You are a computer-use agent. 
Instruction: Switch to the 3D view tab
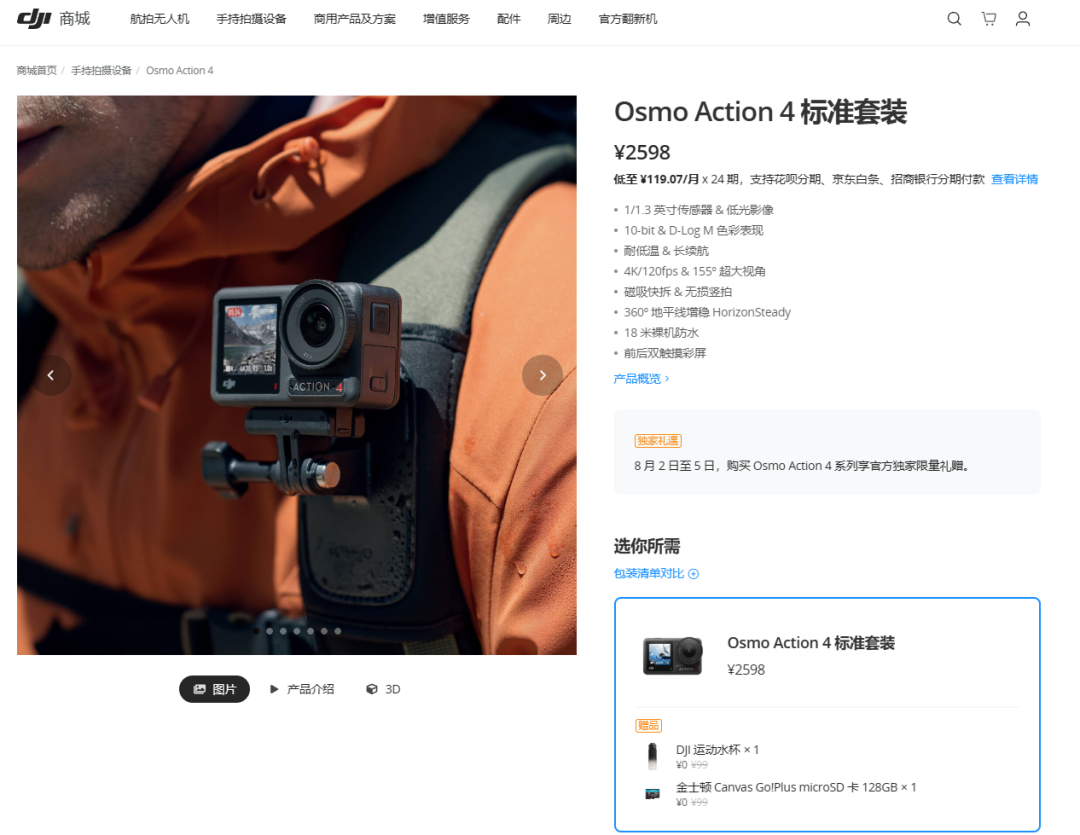[383, 689]
